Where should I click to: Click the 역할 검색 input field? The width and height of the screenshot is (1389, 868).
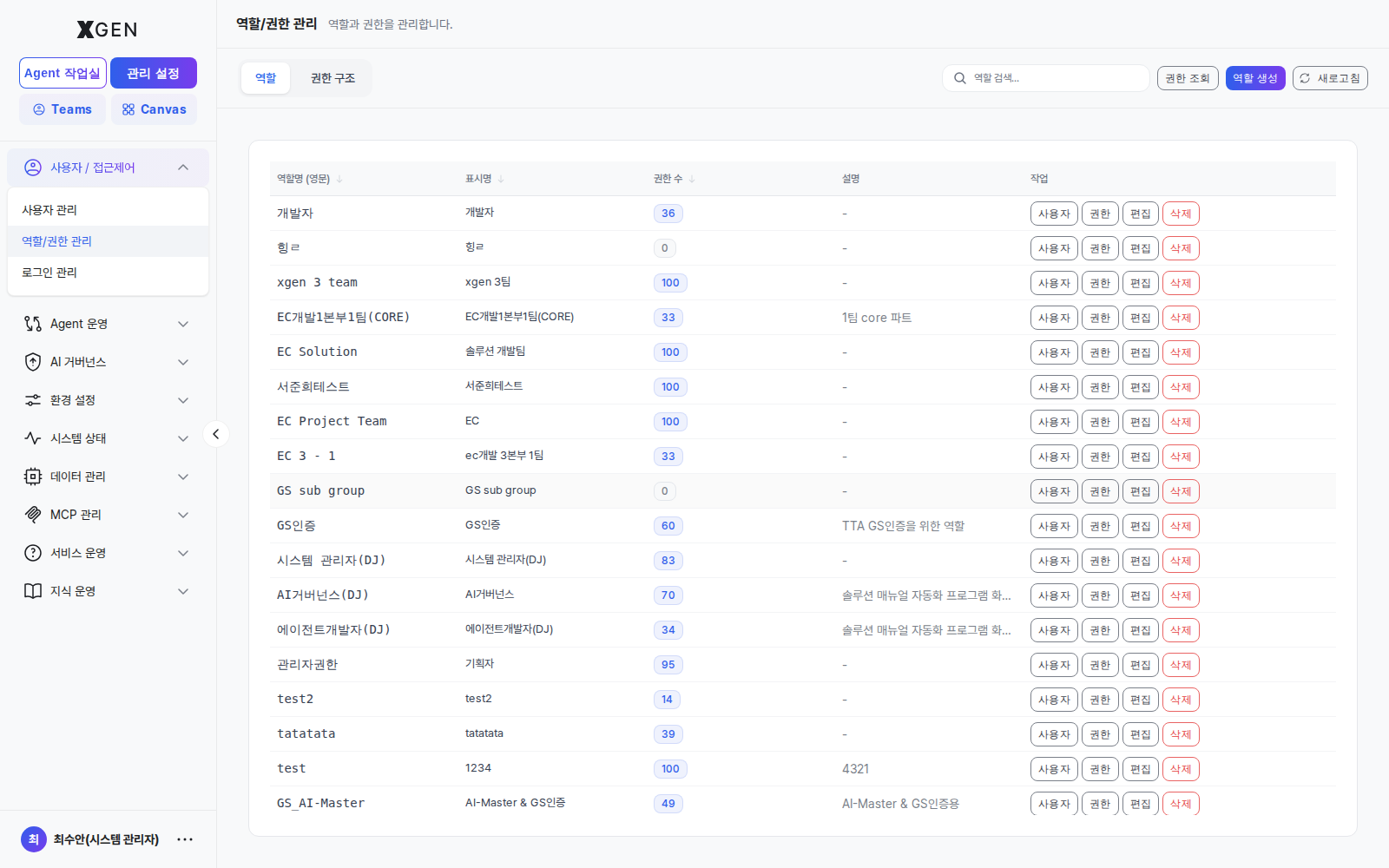[1046, 78]
